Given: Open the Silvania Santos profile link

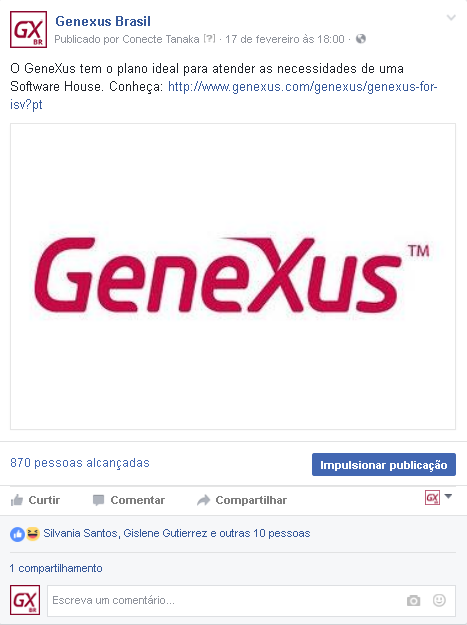Looking at the screenshot, I should 80,533.
